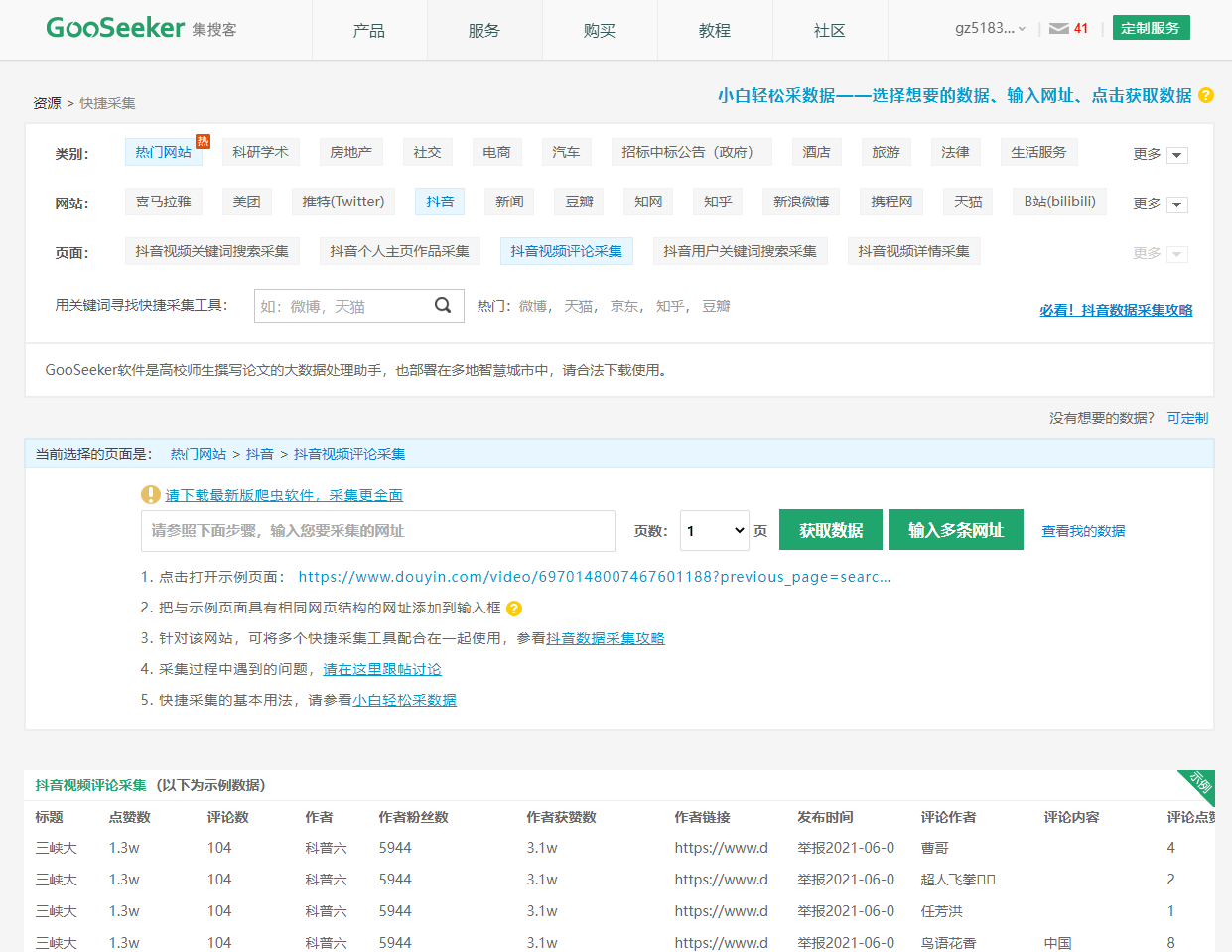The width and height of the screenshot is (1232, 952).
Task: Open the 教程 menu
Action: [715, 30]
